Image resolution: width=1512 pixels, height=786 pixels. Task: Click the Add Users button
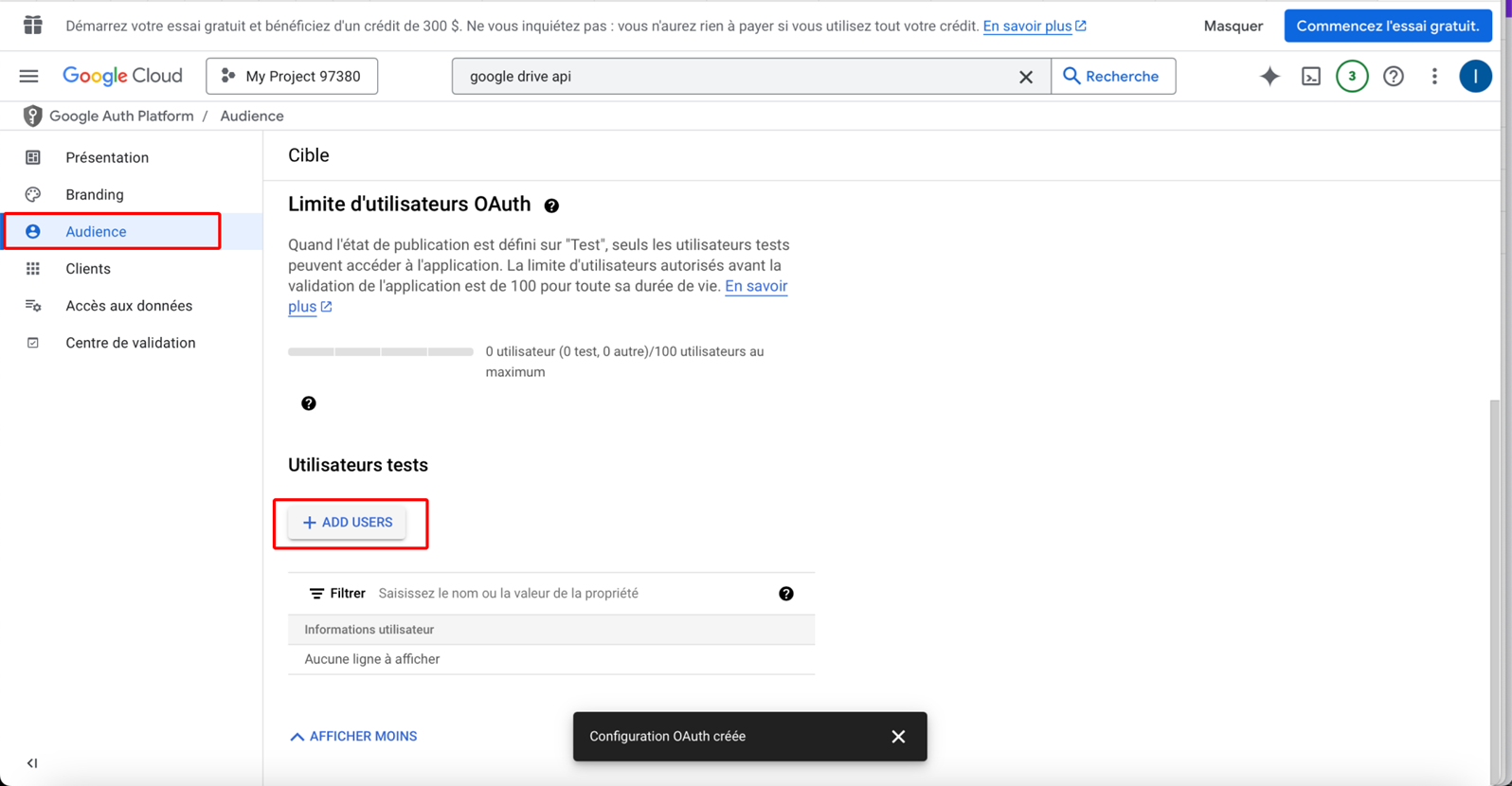pyautogui.click(x=347, y=522)
